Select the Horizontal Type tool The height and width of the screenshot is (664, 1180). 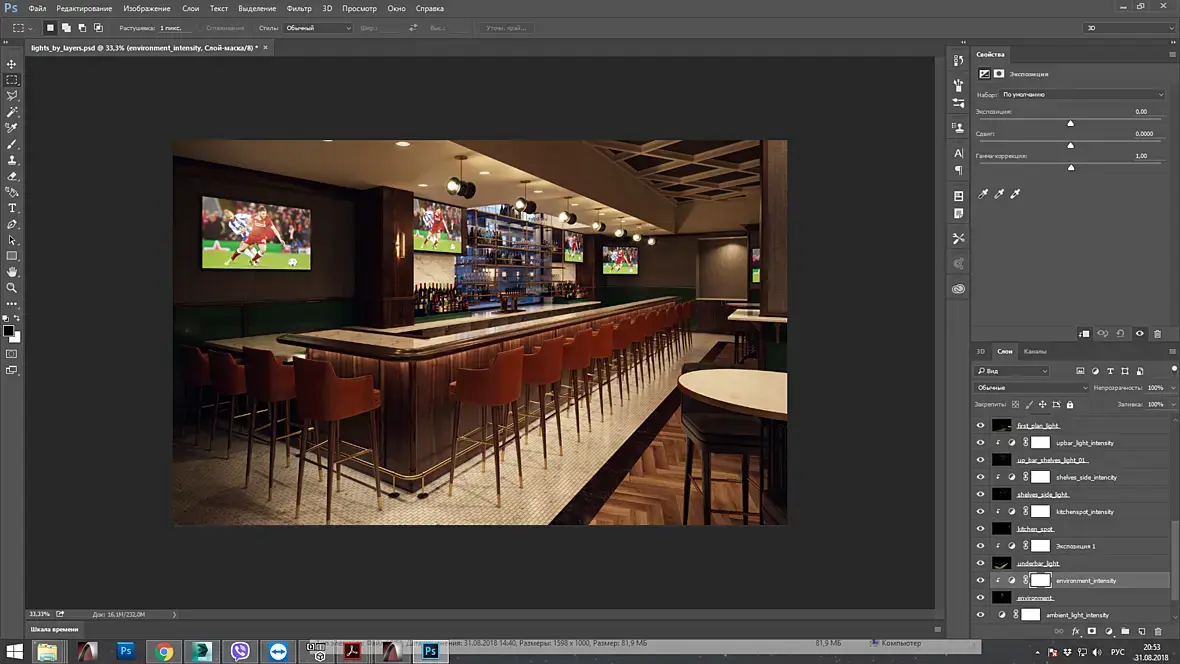12,208
